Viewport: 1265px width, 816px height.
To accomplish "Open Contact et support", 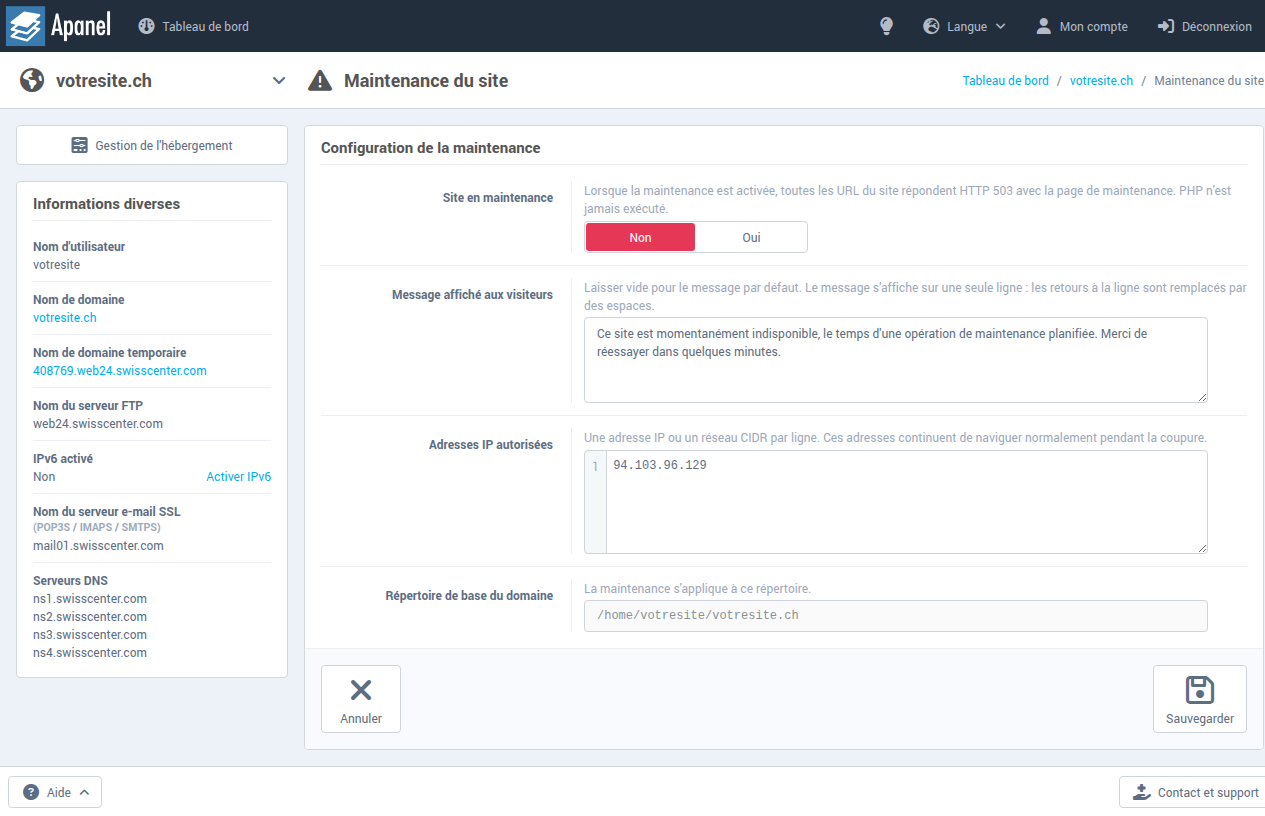I will pos(1194,792).
